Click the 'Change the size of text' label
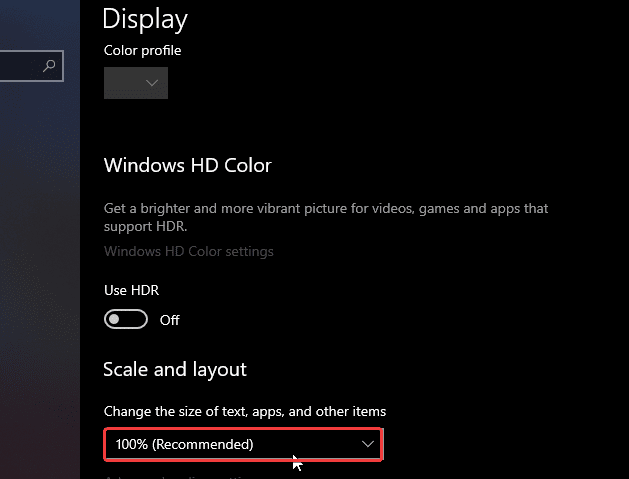 (245, 412)
